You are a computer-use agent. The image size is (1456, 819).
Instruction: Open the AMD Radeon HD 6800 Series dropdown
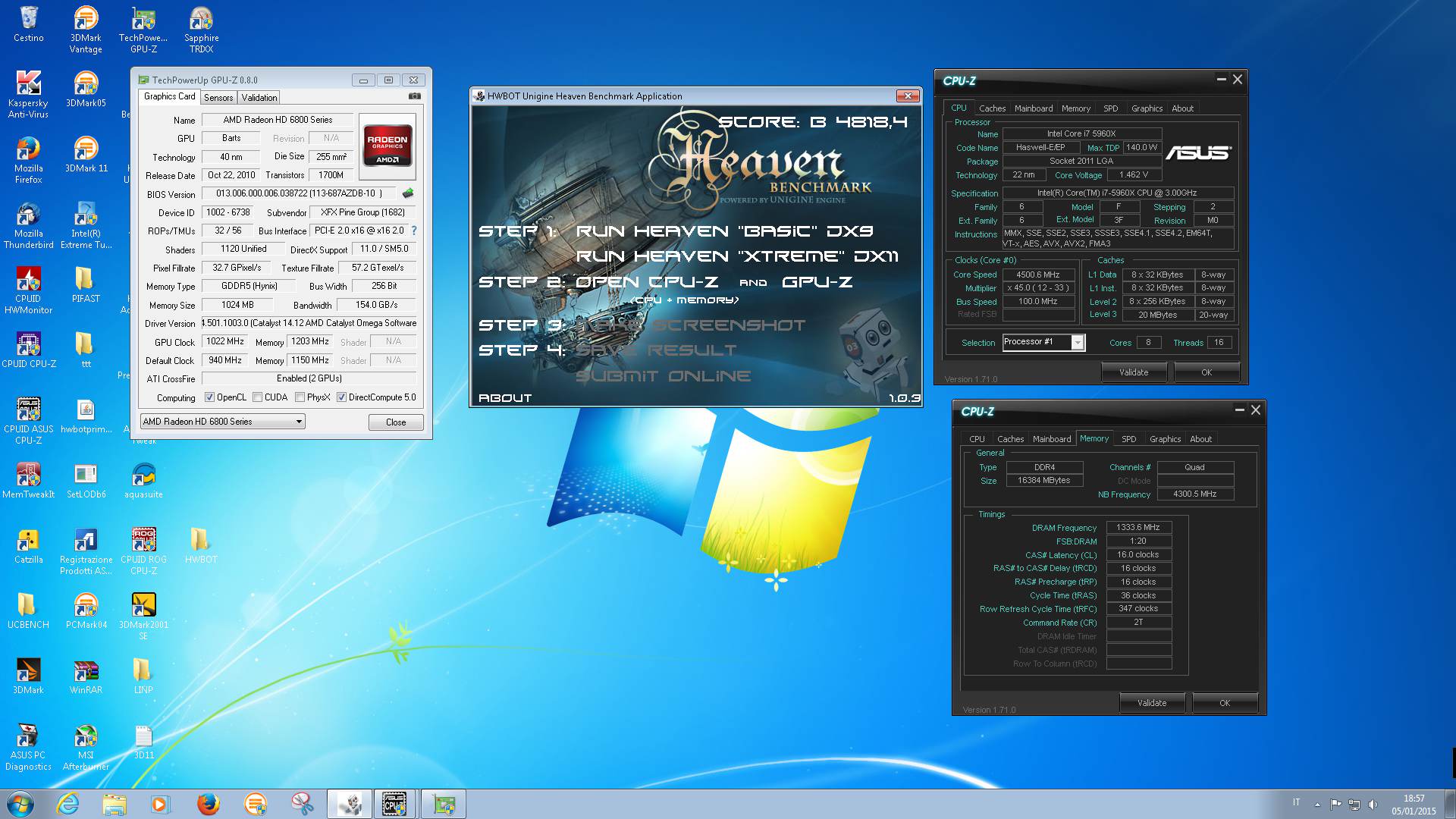pyautogui.click(x=222, y=422)
